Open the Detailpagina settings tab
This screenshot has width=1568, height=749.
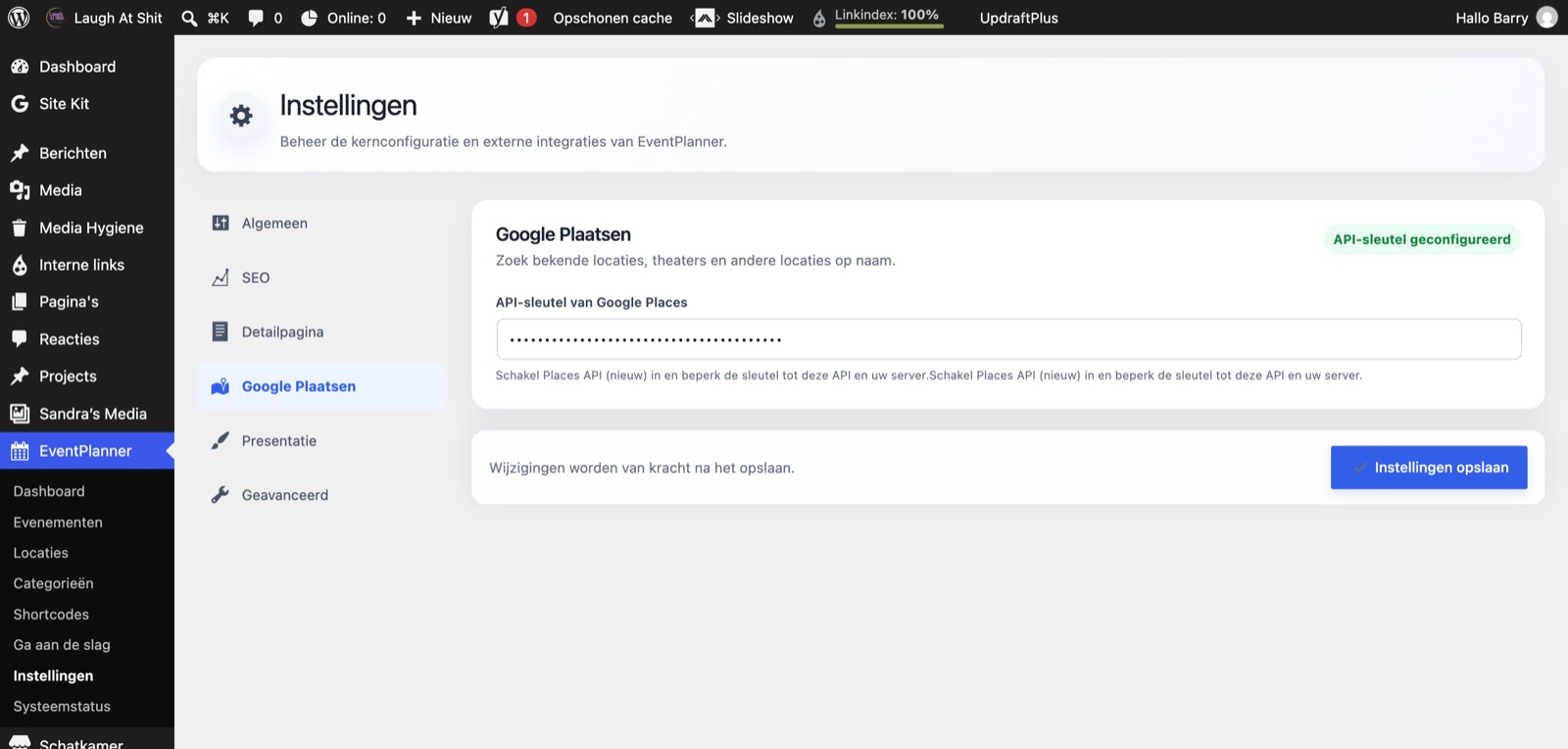[321, 332]
